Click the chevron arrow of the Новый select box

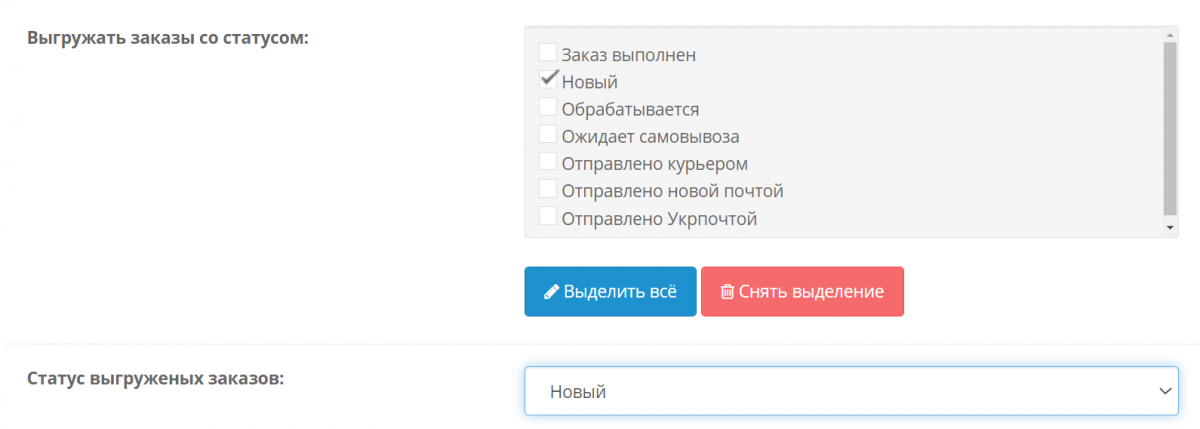1164,391
